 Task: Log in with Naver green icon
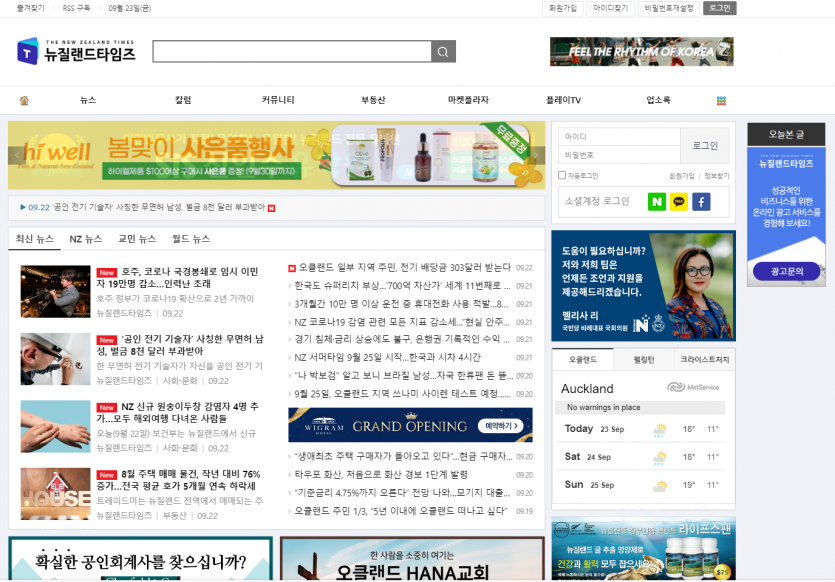pos(656,201)
